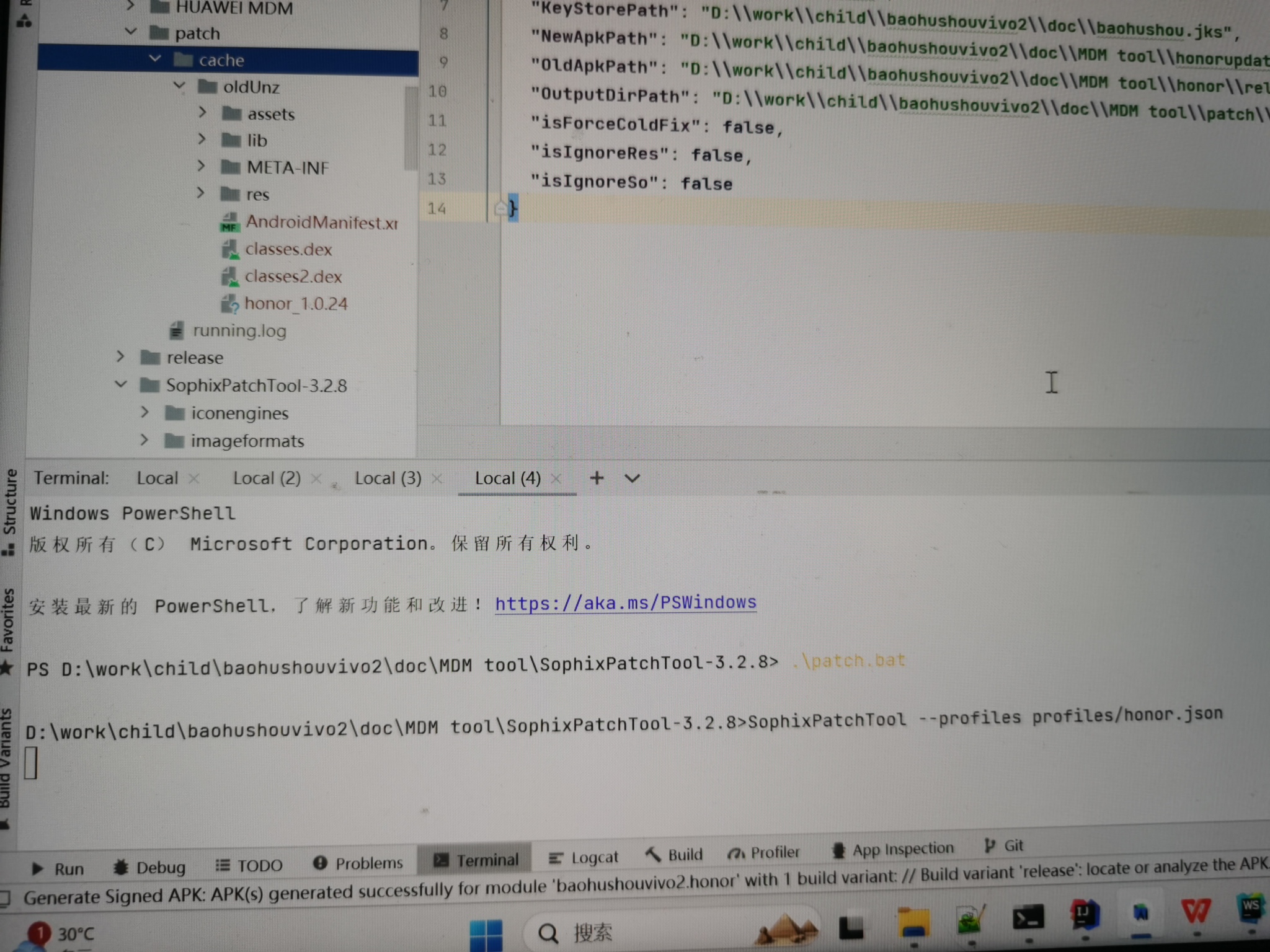Select the classes.dex file
This screenshot has width=1270, height=952.
[x=288, y=249]
